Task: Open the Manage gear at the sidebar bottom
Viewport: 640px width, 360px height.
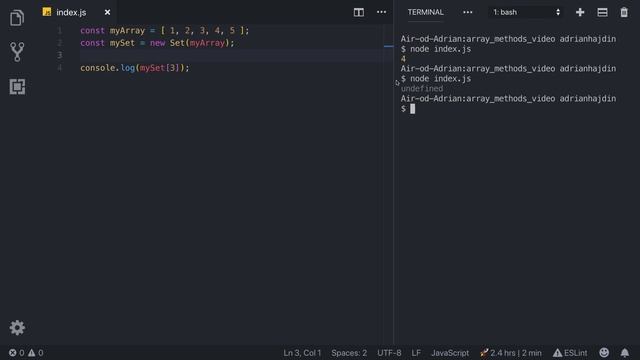Action: tap(17, 327)
